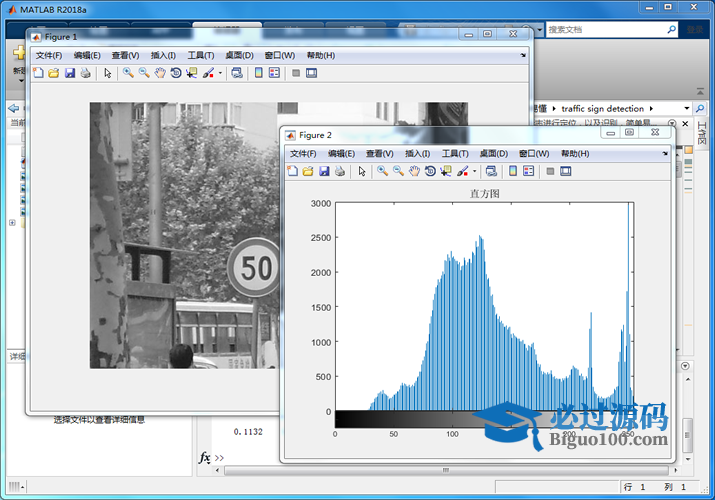Open Brush tool color dropdown in Figure 1

click(220, 74)
